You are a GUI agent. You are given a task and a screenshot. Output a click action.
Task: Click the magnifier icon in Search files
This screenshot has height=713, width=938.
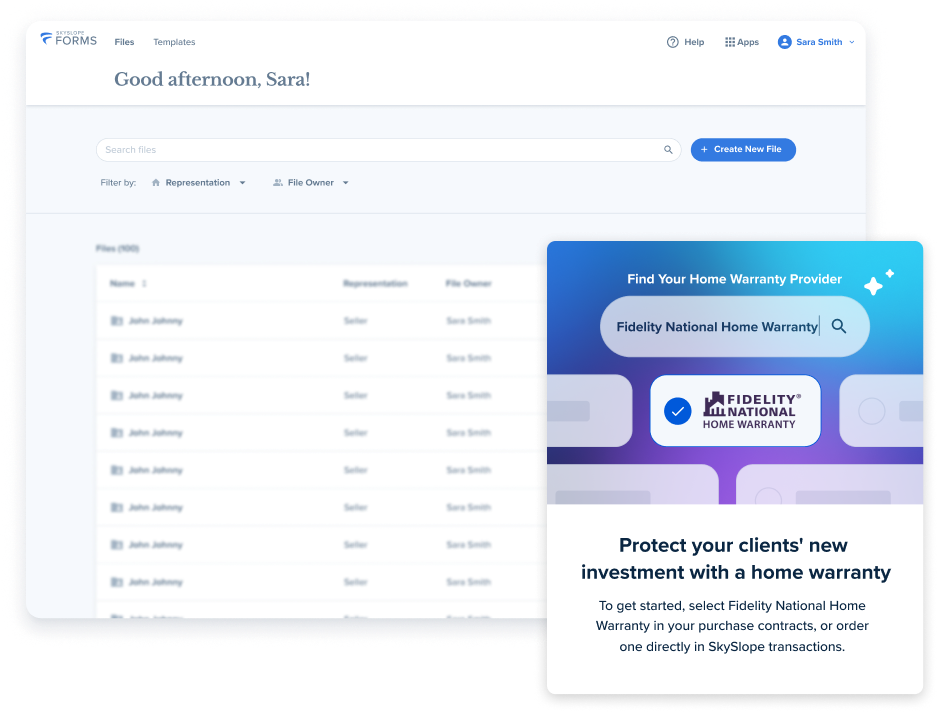point(668,150)
